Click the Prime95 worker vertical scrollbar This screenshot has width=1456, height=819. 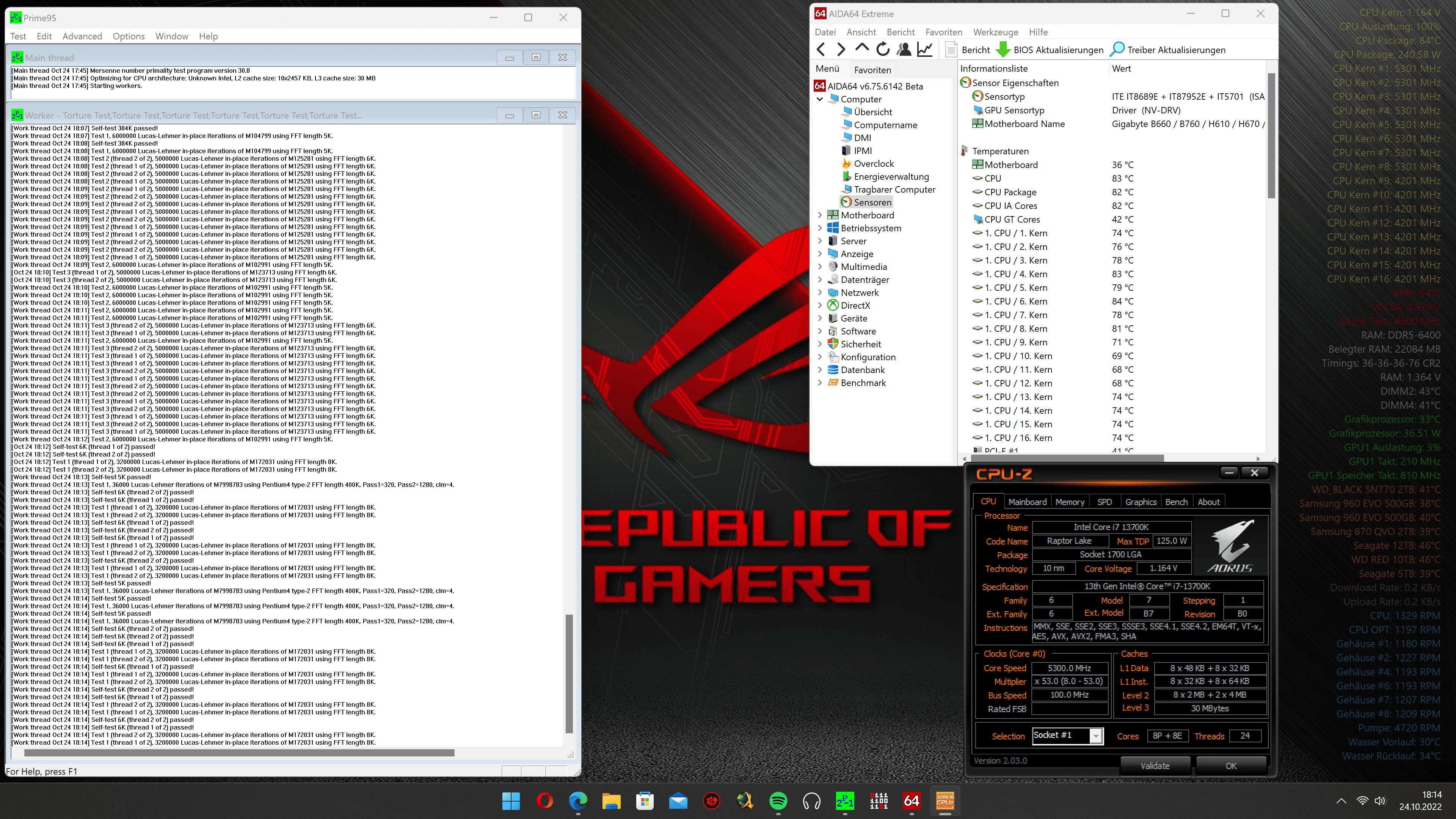click(x=569, y=673)
